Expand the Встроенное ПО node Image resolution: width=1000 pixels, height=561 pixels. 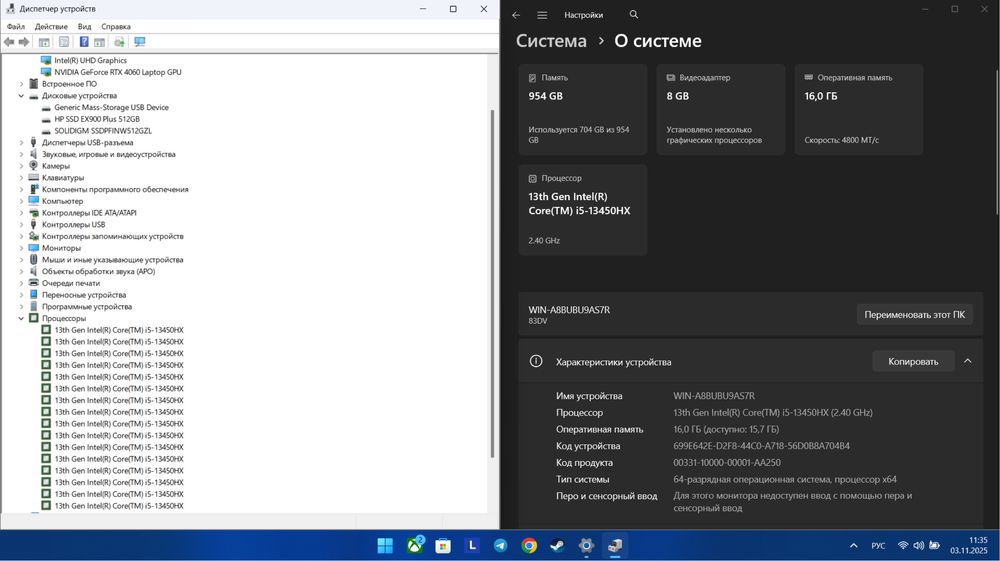coord(21,84)
